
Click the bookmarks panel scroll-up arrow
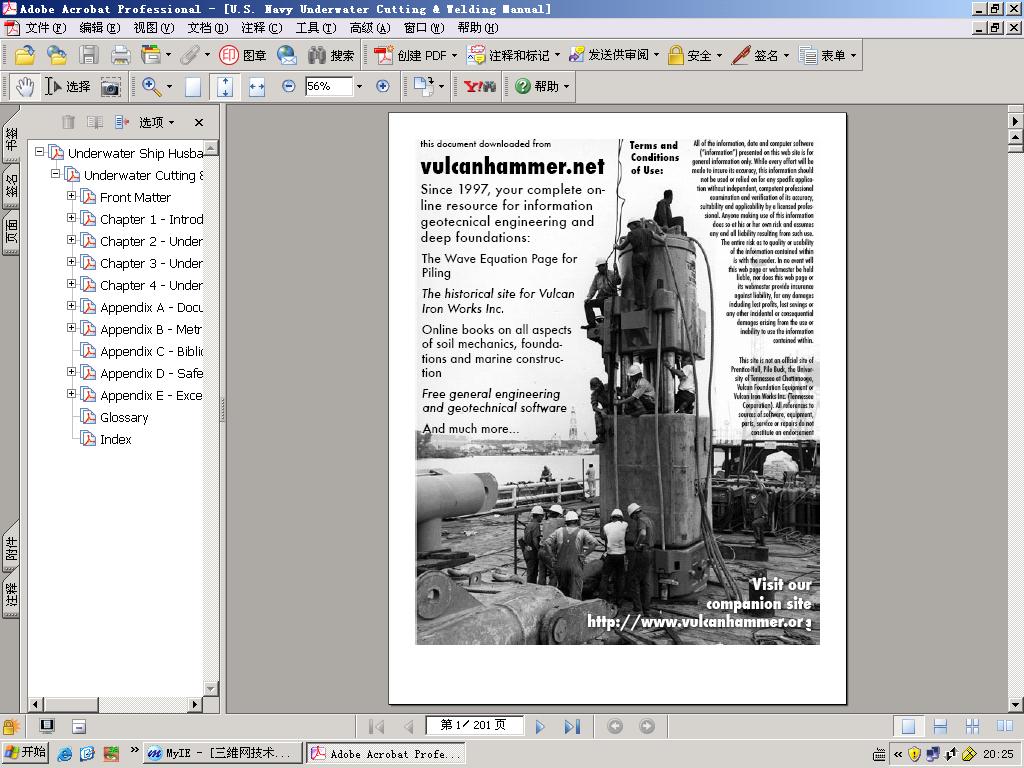pos(211,147)
